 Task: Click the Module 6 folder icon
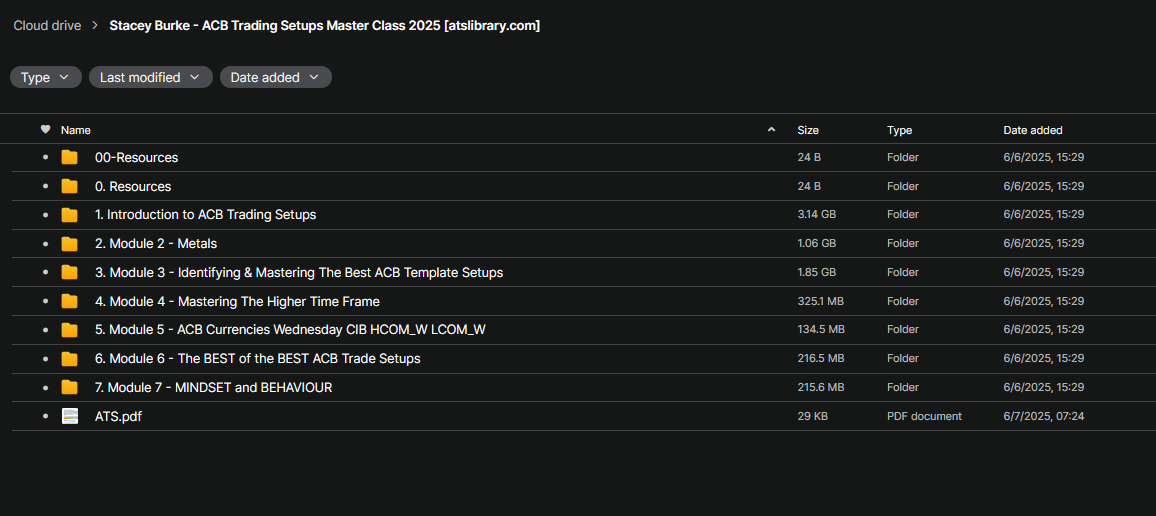coord(69,358)
